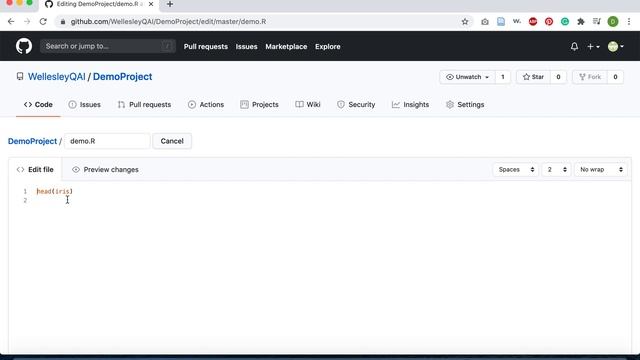Open Explore in the top navigation
640x360 pixels.
tap(328, 47)
